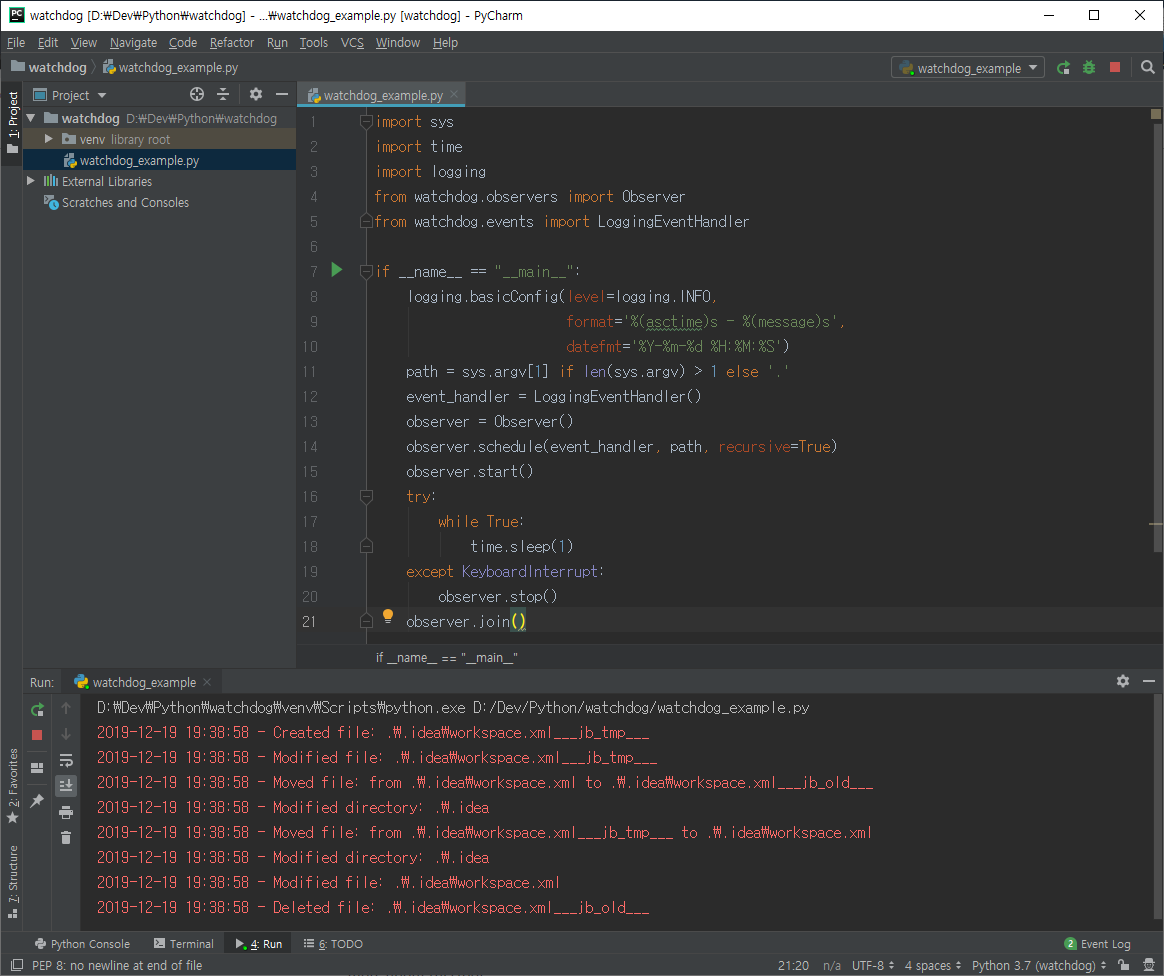1164x976 pixels.
Task: Open the File menu
Action: [16, 42]
